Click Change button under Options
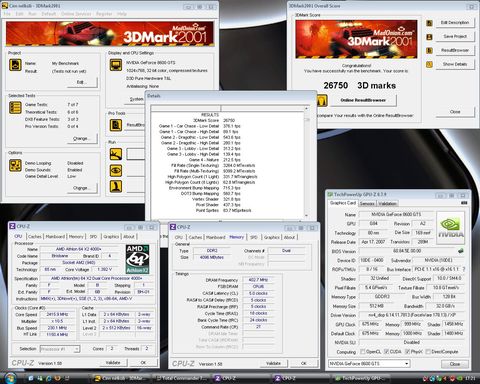480x384 pixels. (82, 188)
